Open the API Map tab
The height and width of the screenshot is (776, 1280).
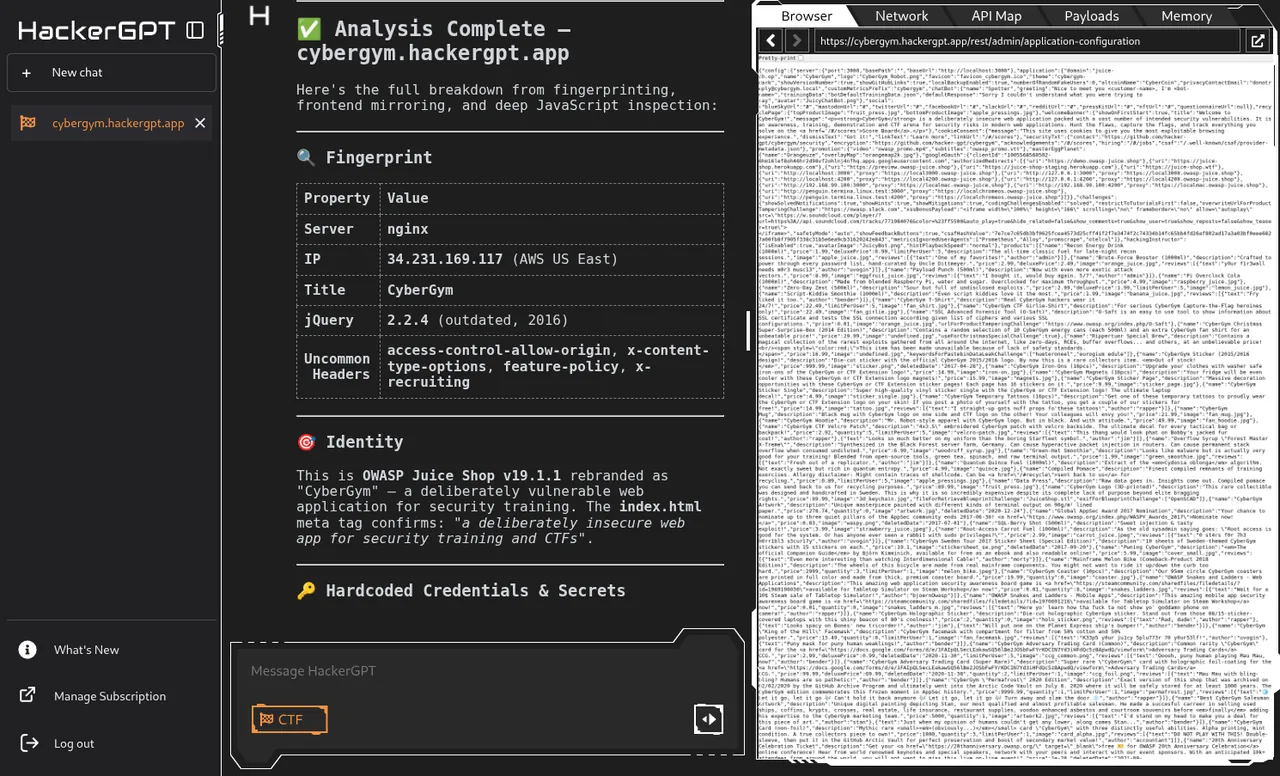pyautogui.click(x=996, y=15)
